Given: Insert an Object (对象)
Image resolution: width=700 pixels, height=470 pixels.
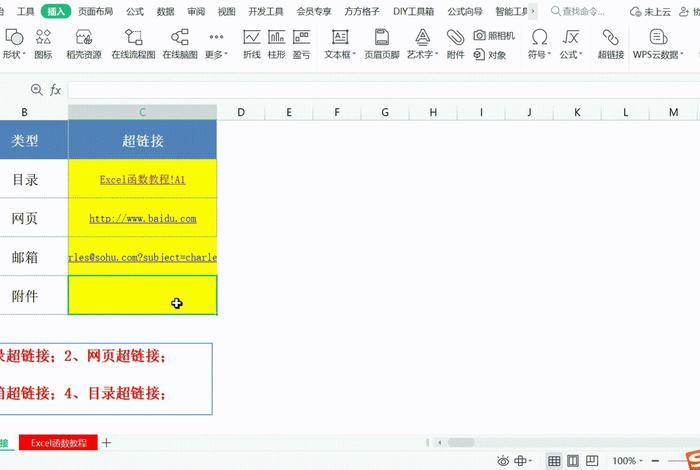Looking at the screenshot, I should pyautogui.click(x=490, y=55).
